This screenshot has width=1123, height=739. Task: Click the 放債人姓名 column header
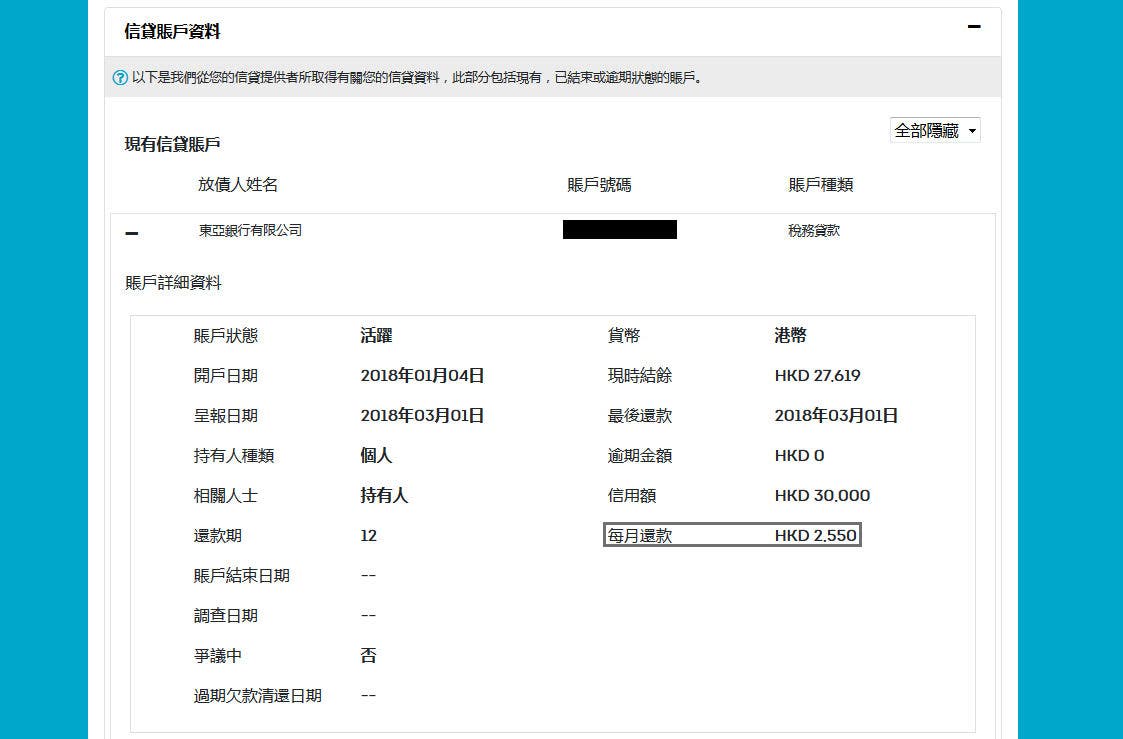pyautogui.click(x=238, y=185)
